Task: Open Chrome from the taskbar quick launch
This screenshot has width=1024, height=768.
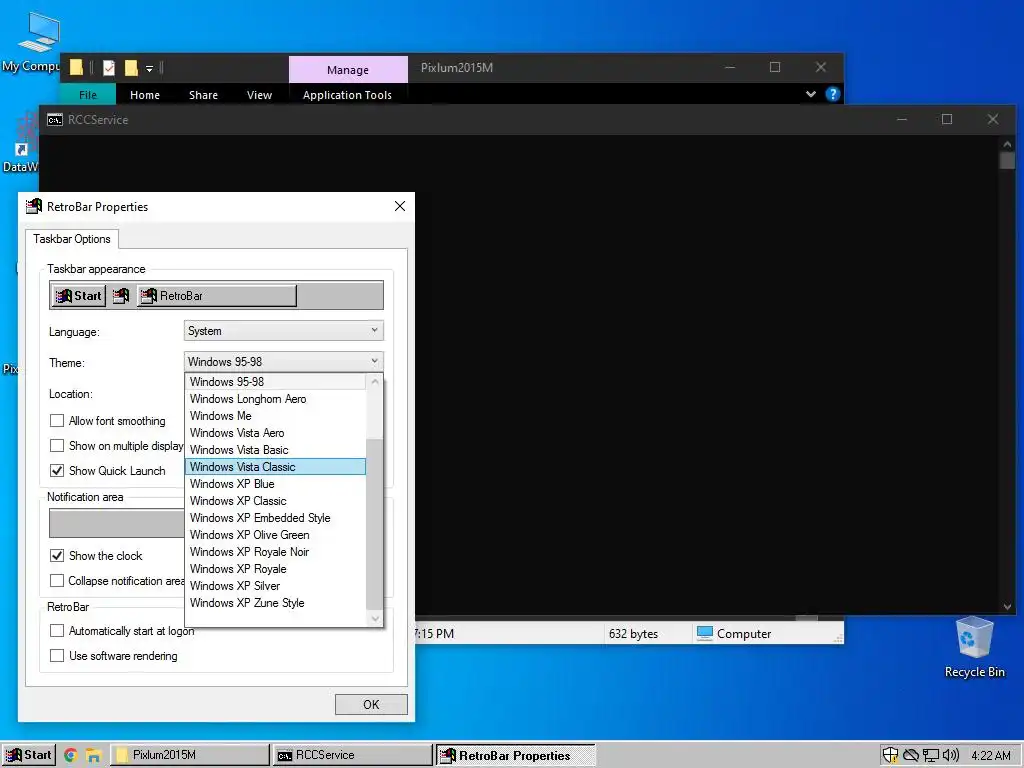Action: (71, 756)
